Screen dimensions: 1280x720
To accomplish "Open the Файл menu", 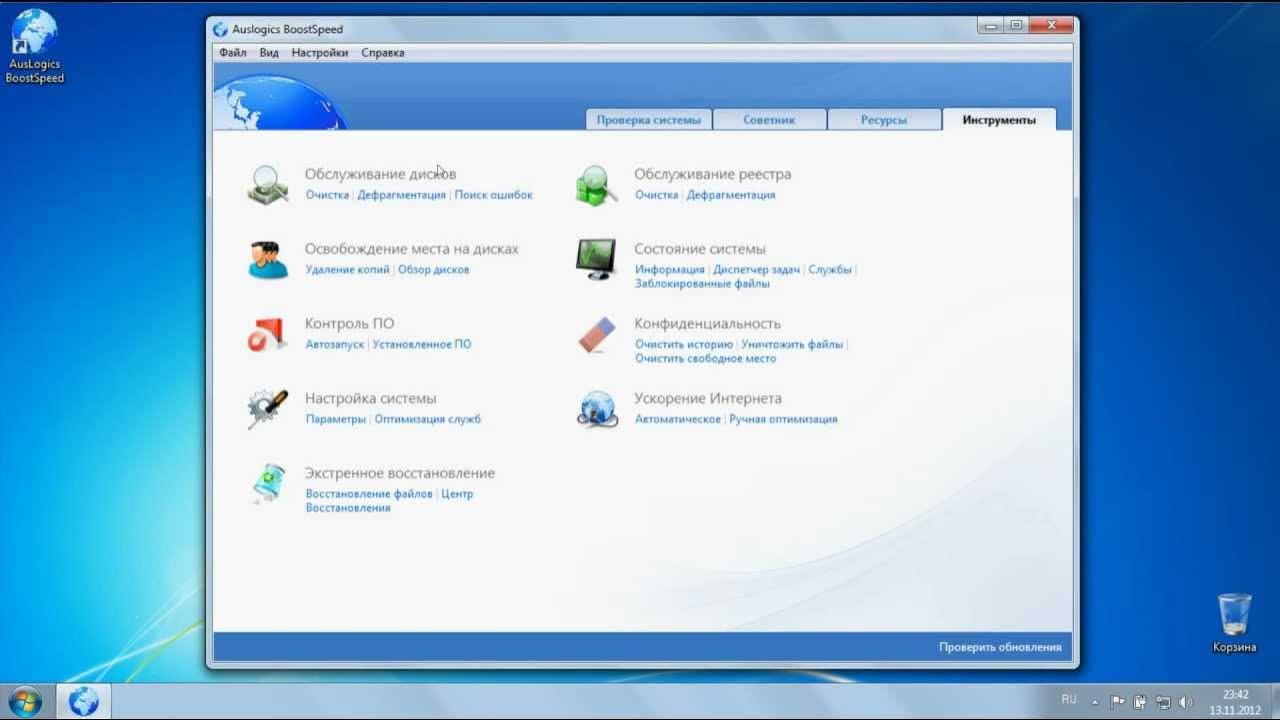I will pyautogui.click(x=233, y=53).
